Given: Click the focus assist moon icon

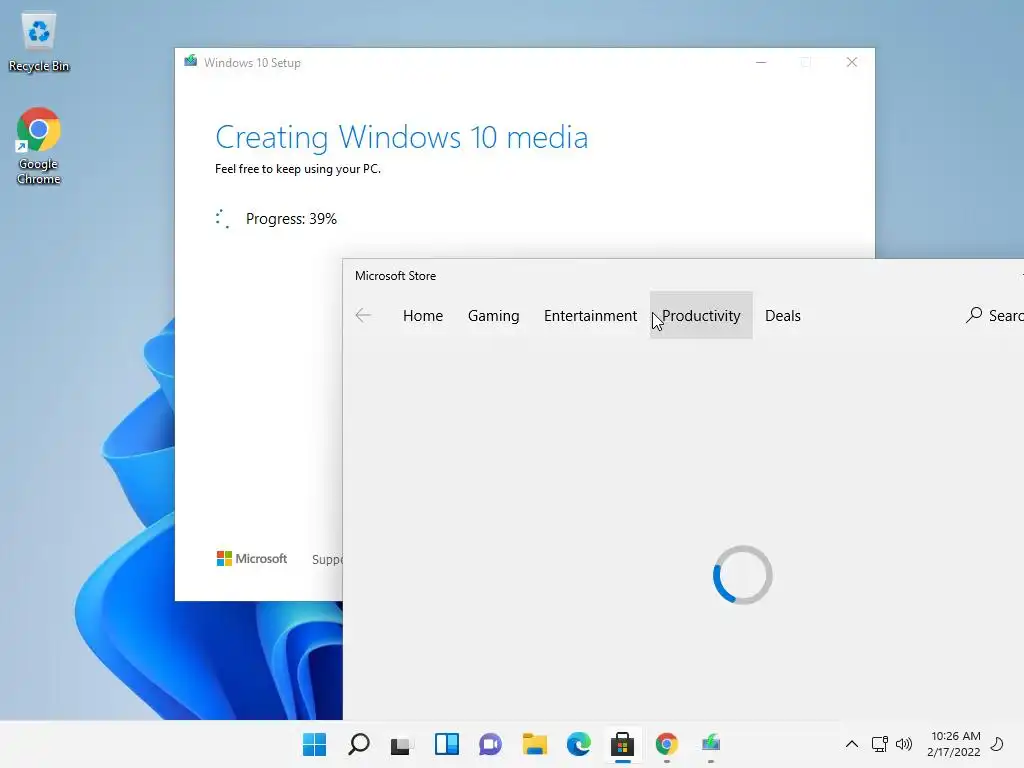Looking at the screenshot, I should click(x=997, y=744).
